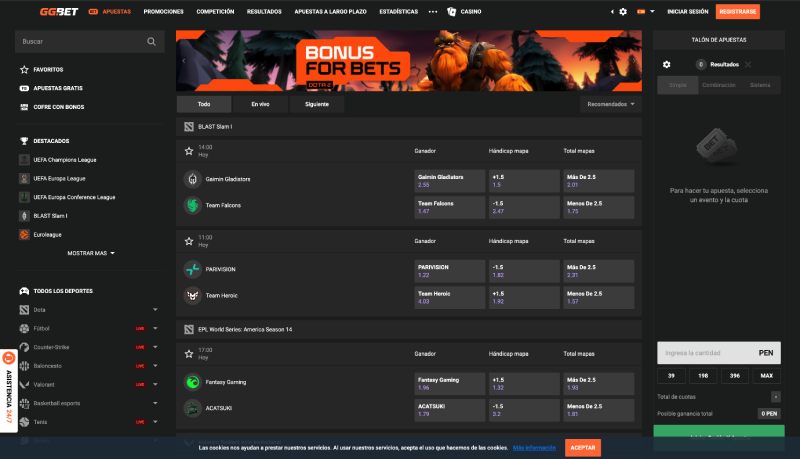Open the Promociones menu
Screen dimensions: 800x459
click(163, 11)
